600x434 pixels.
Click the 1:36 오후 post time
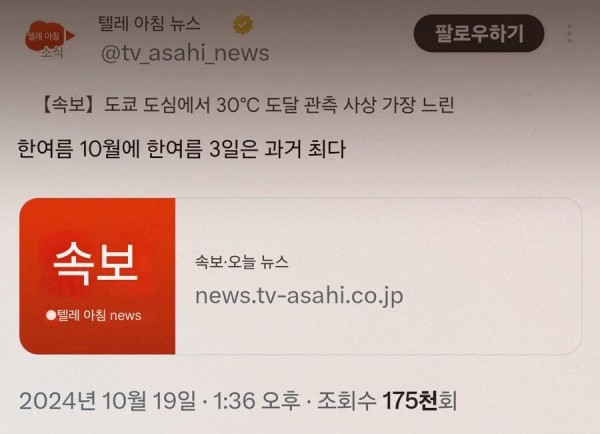[x=256, y=401]
